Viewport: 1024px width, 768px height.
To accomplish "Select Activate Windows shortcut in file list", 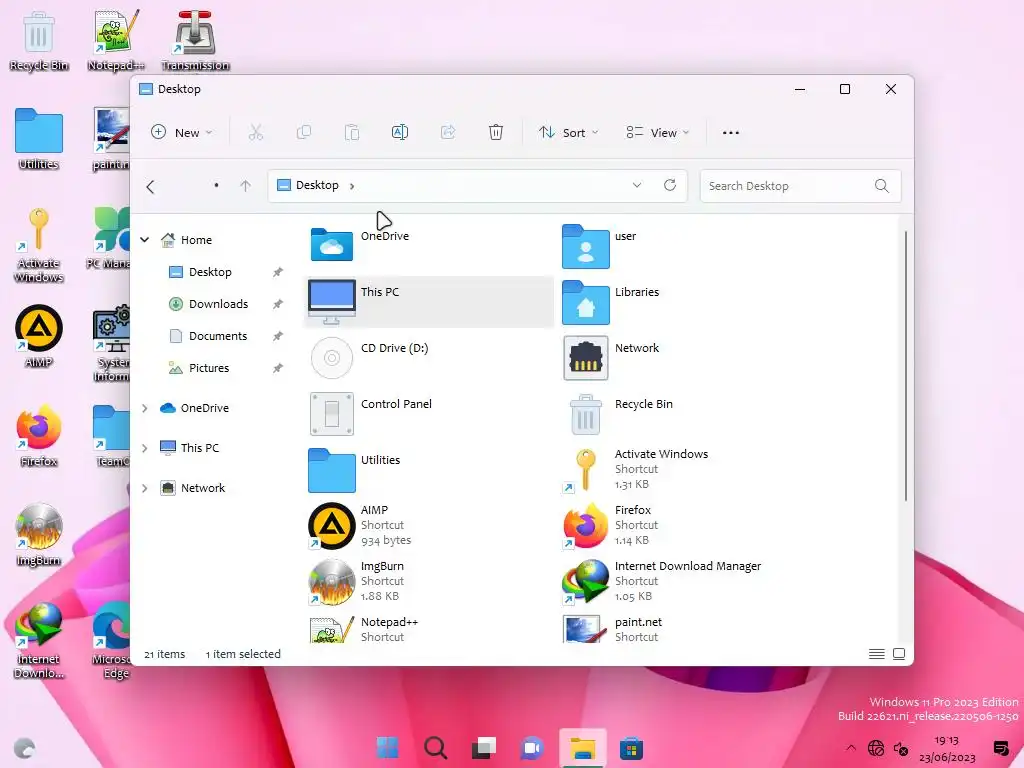I will pyautogui.click(x=684, y=469).
